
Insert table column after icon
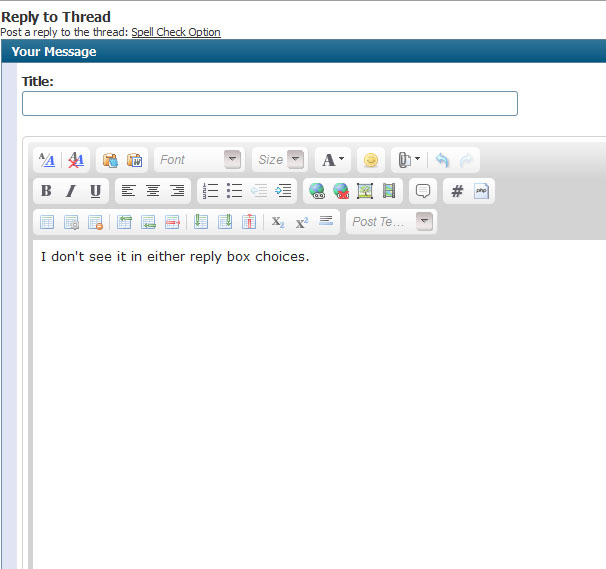[x=225, y=222]
